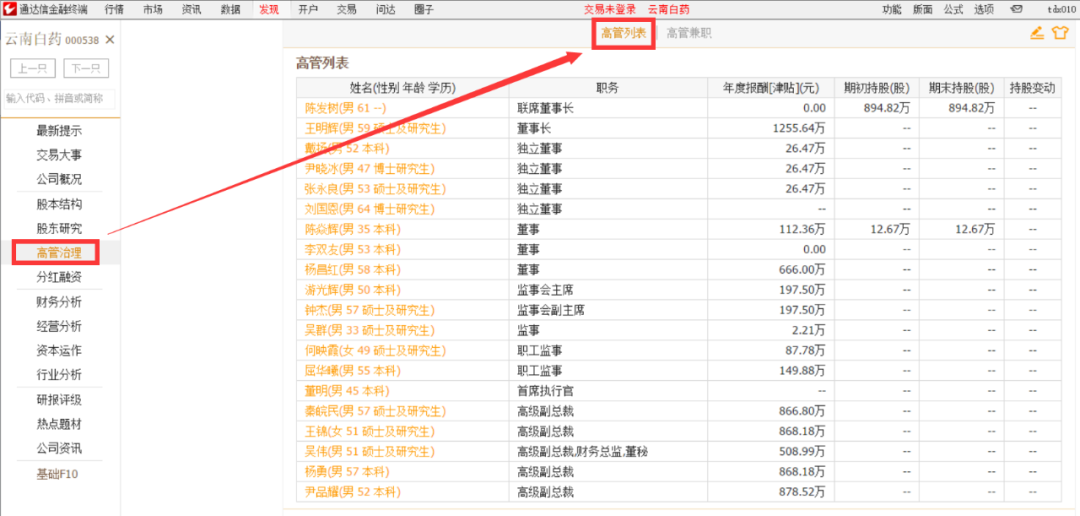Viewport: 1080px width, 516px height.
Task: Open 经营分析 in sidebar
Action: tap(59, 326)
